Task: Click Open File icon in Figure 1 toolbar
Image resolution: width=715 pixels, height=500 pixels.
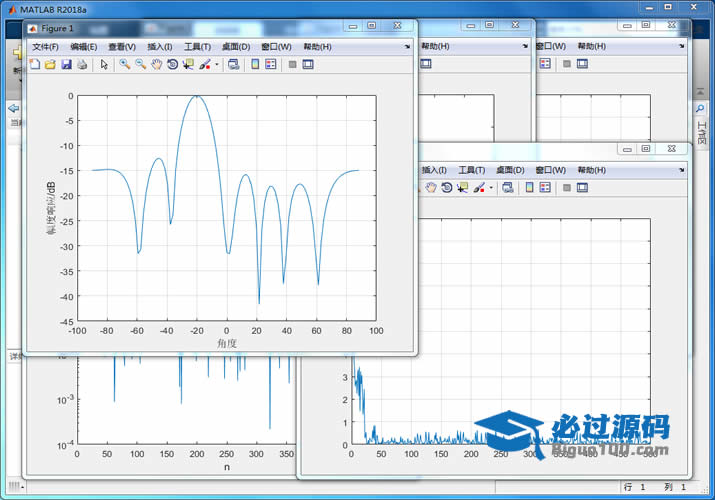Action: pos(50,65)
